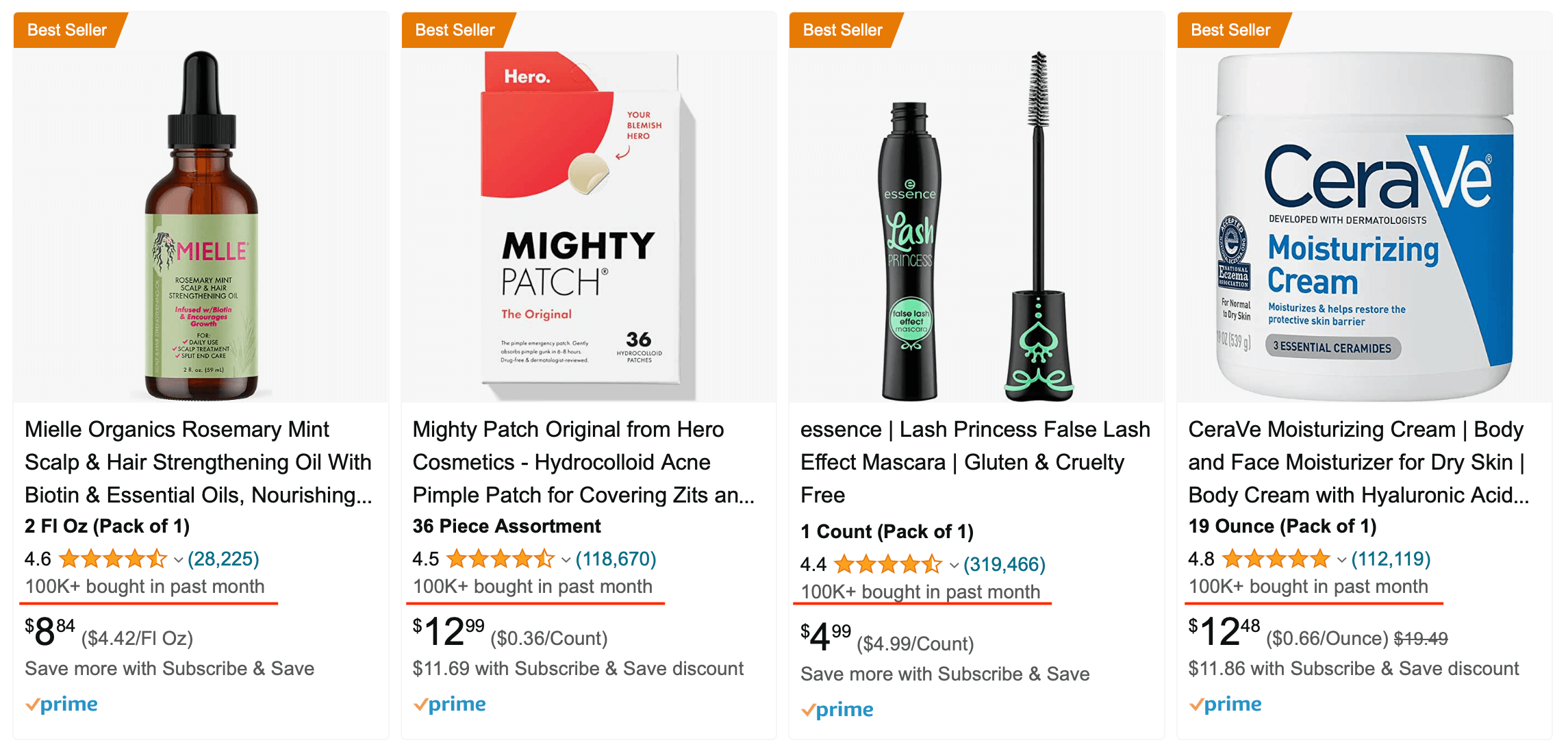The width and height of the screenshot is (1568, 749).
Task: View the 319,466 reviews for mascara
Action: [x=1004, y=565]
